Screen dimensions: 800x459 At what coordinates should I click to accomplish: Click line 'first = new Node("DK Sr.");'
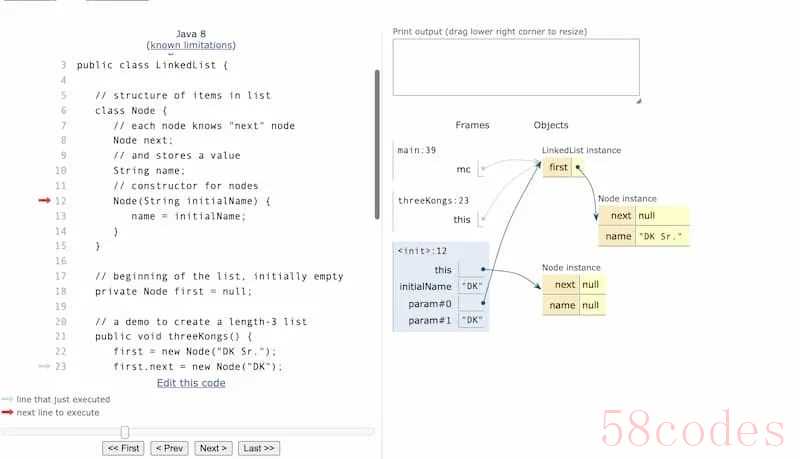[x=195, y=351]
